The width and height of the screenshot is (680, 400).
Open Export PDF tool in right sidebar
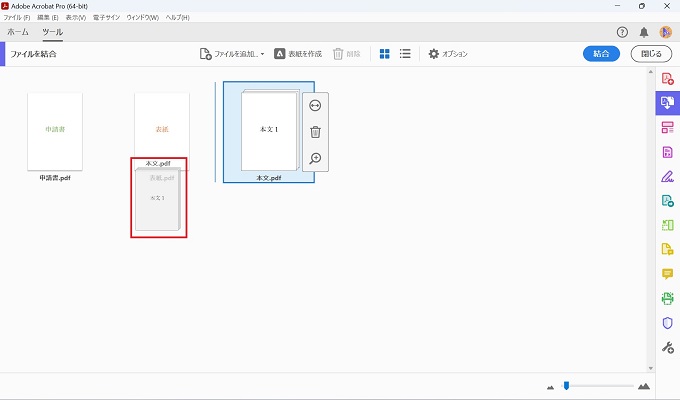(x=667, y=201)
